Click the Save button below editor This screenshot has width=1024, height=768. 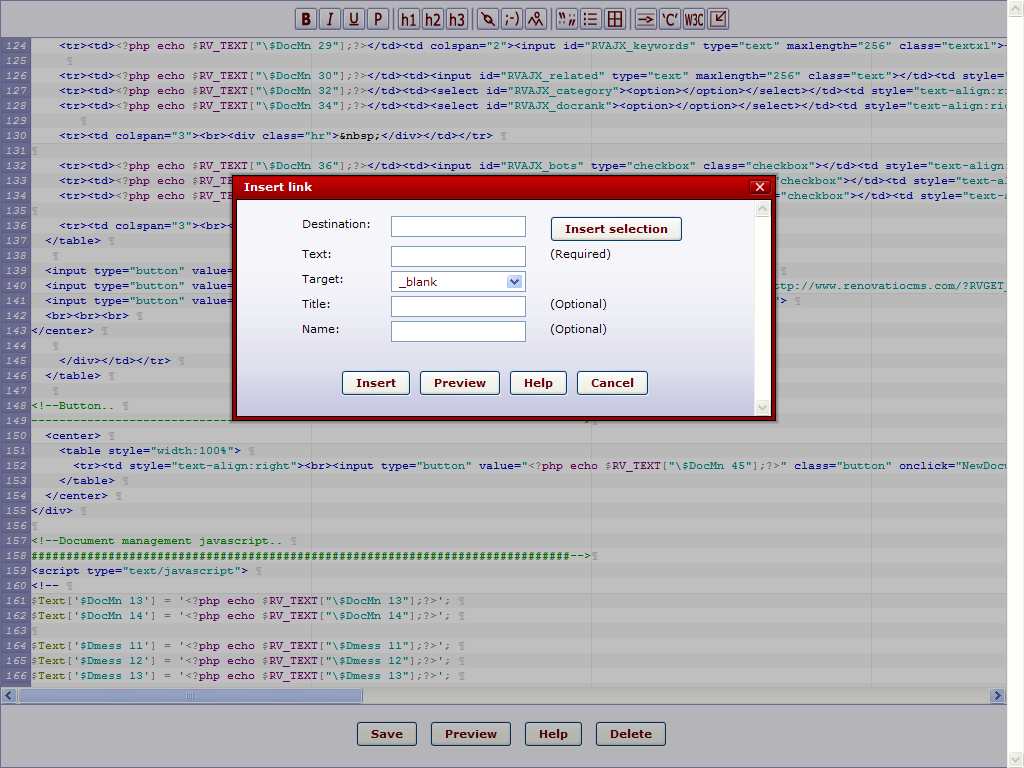(387, 734)
